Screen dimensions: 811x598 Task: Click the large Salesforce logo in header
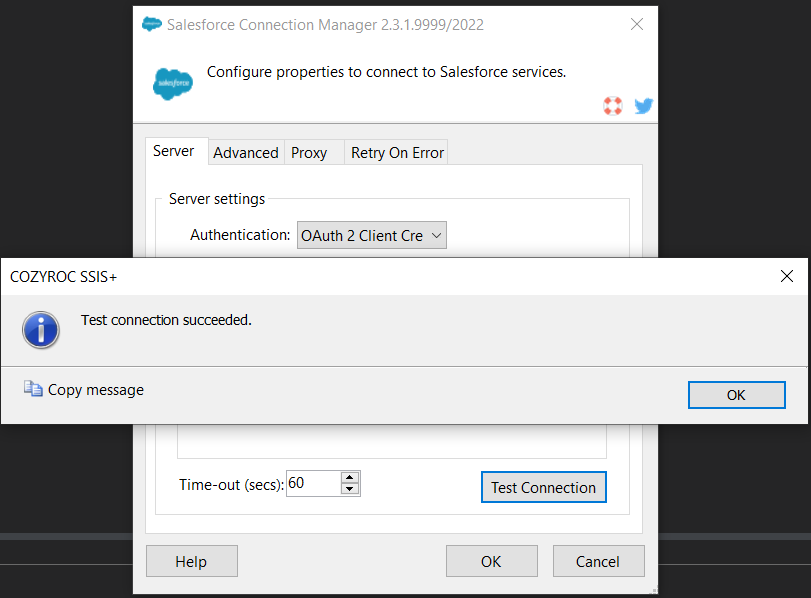[172, 84]
